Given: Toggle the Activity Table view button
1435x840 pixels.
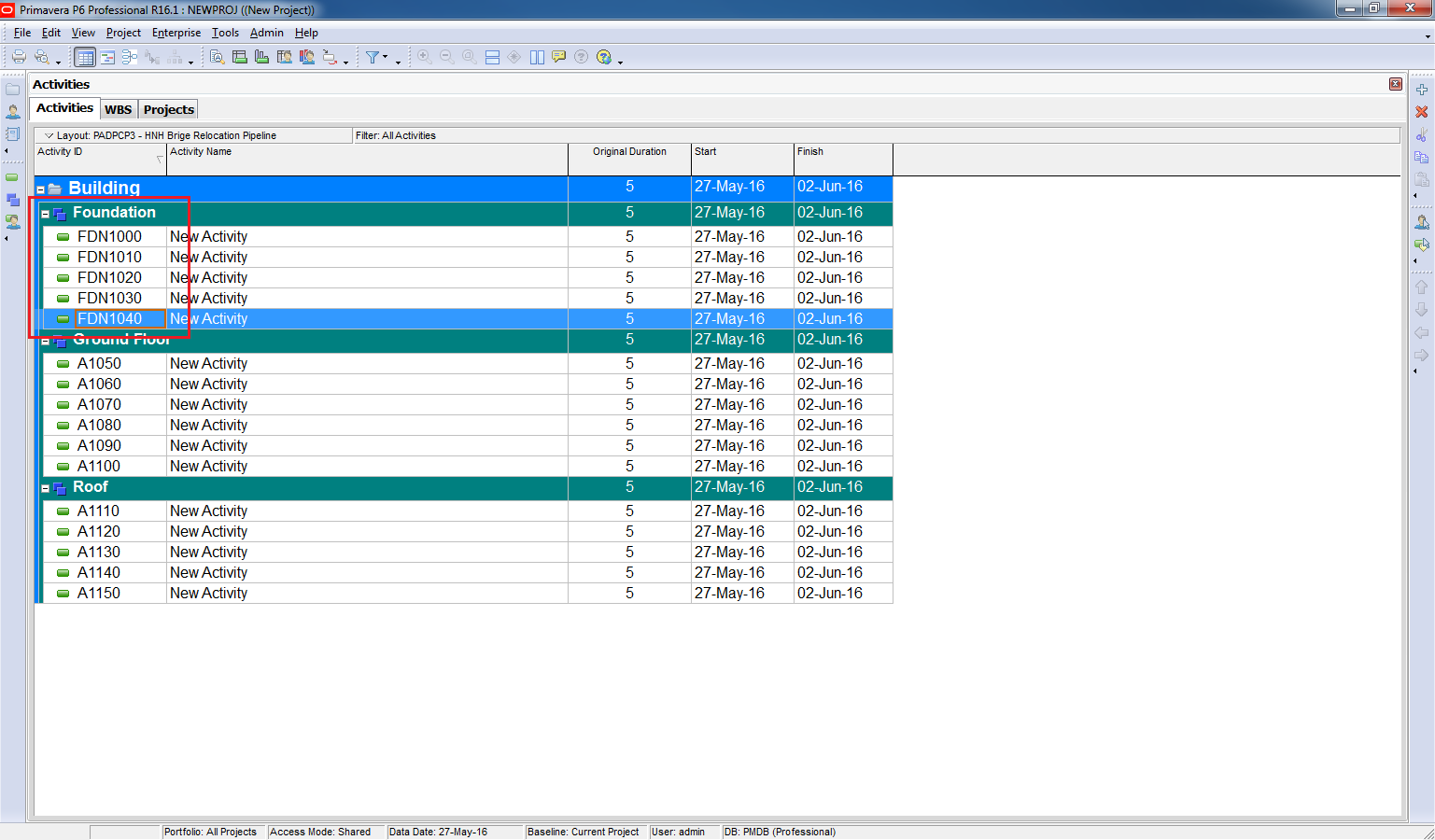Looking at the screenshot, I should coord(85,57).
